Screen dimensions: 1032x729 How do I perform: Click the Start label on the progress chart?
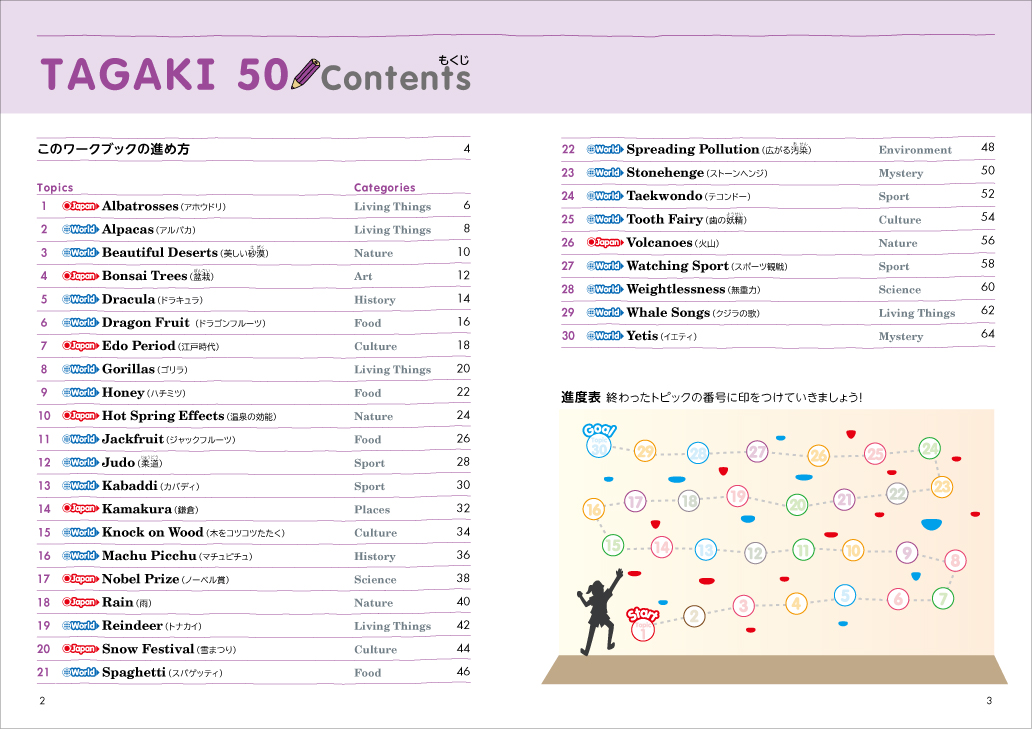(642, 615)
